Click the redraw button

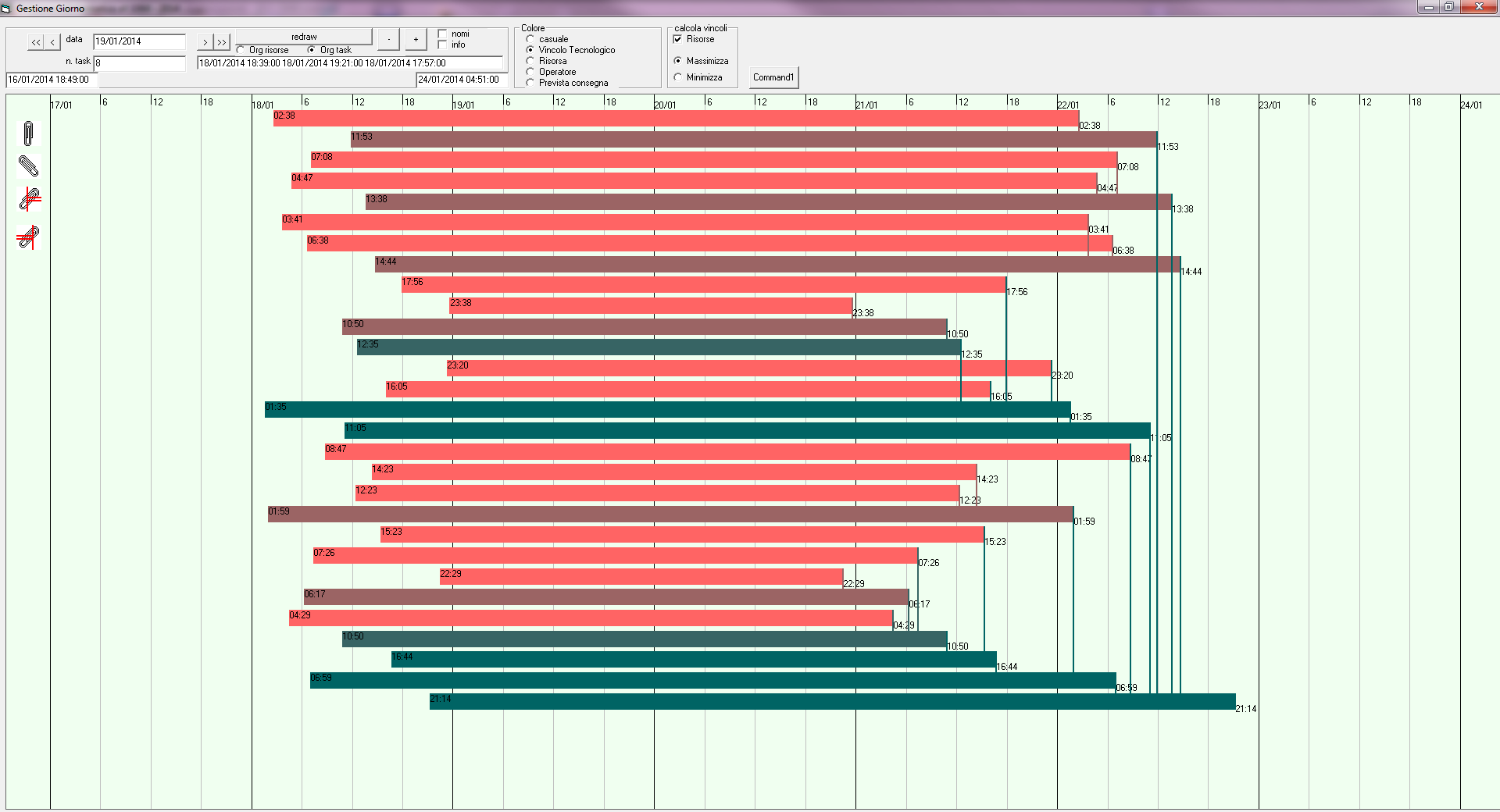tap(304, 37)
